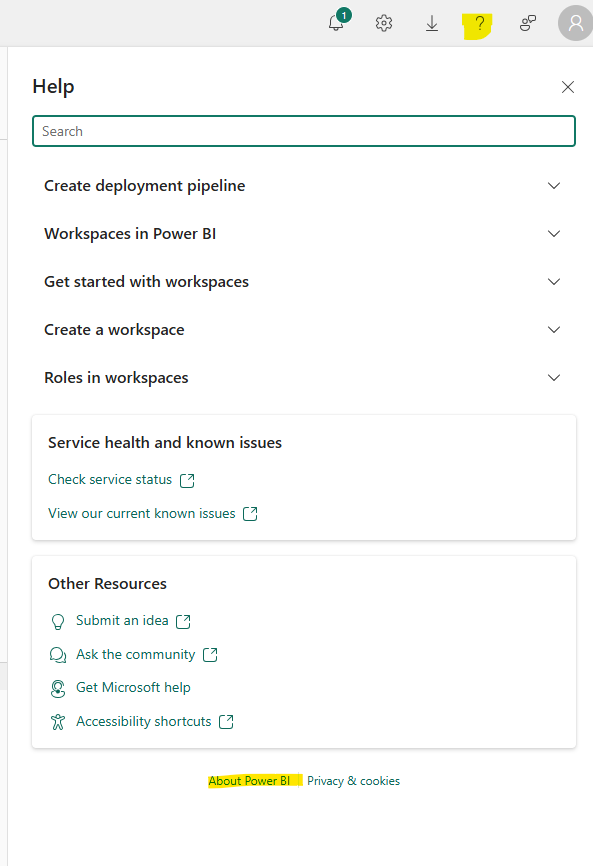Screen dimensions: 593x866
Task: Close the Help pane
Action: [x=568, y=87]
